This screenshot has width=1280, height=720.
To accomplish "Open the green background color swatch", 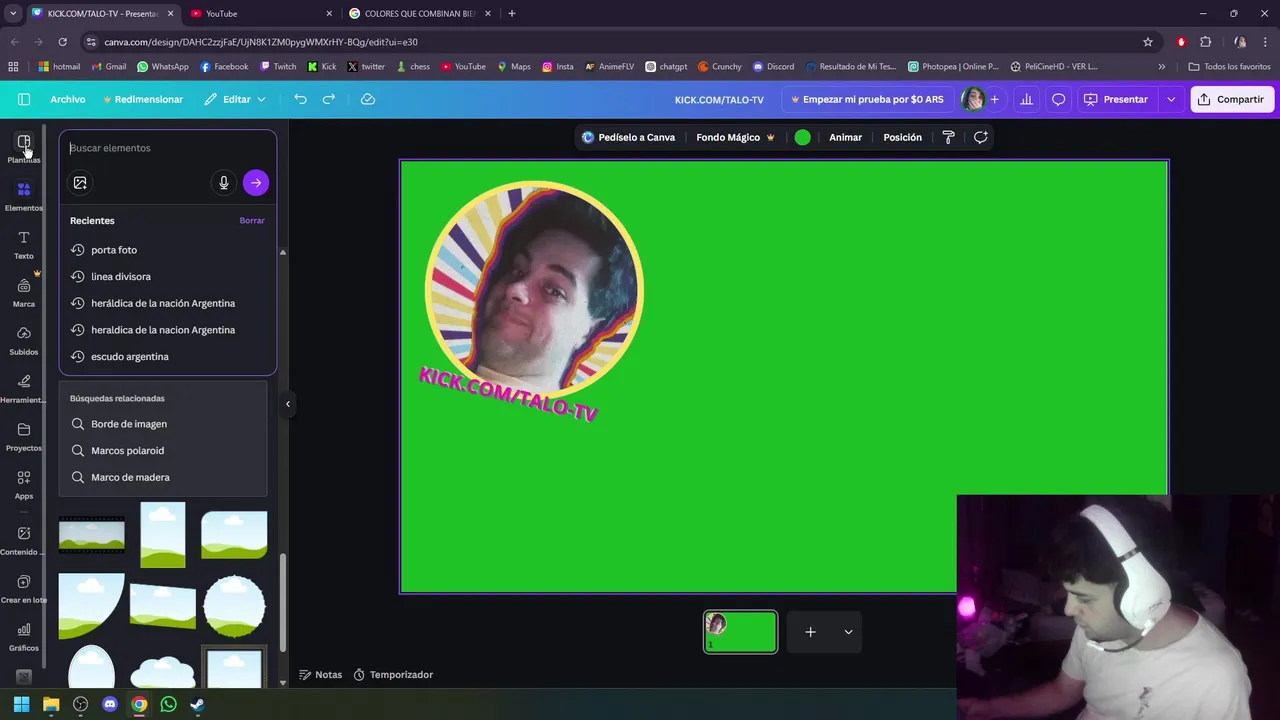I will pyautogui.click(x=802, y=137).
